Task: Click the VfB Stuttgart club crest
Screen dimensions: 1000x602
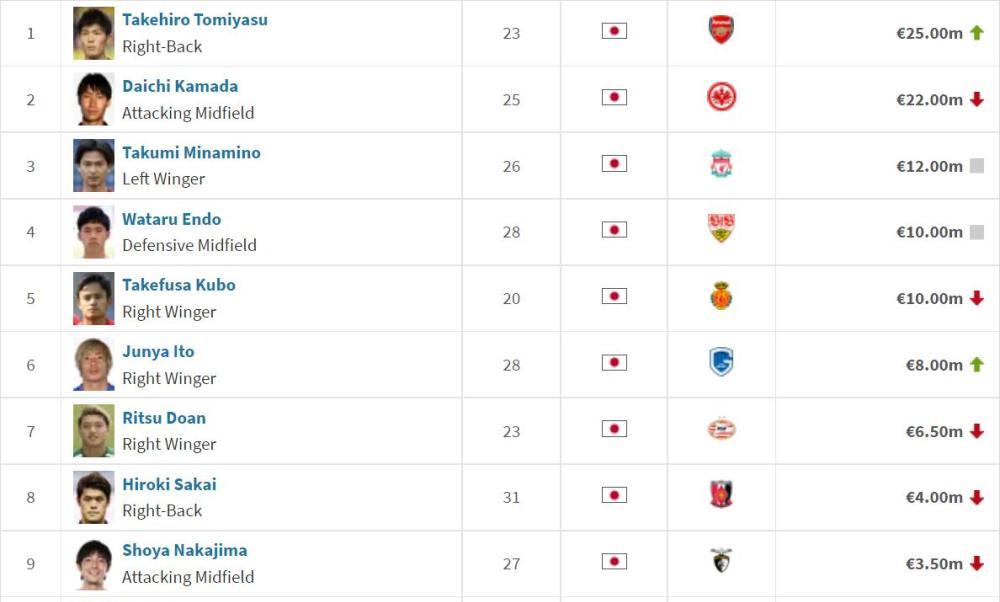Action: pos(721,228)
